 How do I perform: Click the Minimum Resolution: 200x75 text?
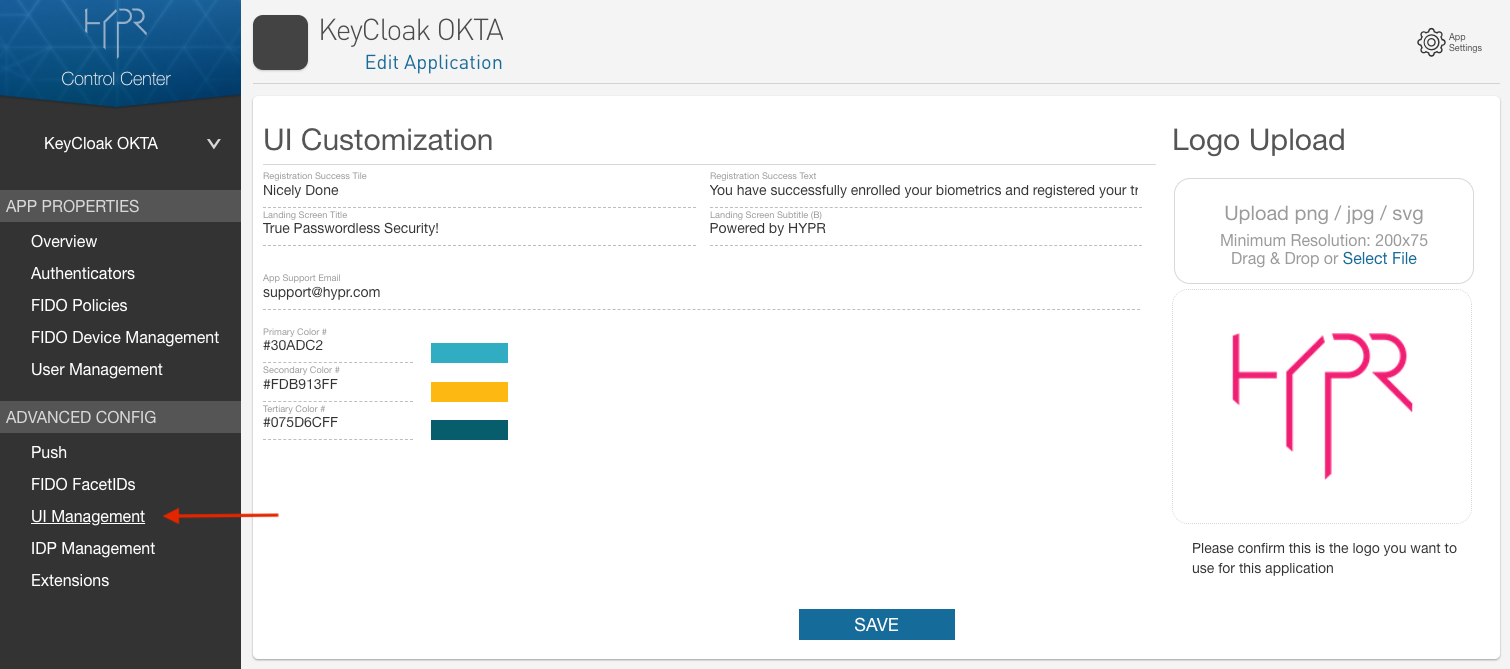pyautogui.click(x=1324, y=240)
